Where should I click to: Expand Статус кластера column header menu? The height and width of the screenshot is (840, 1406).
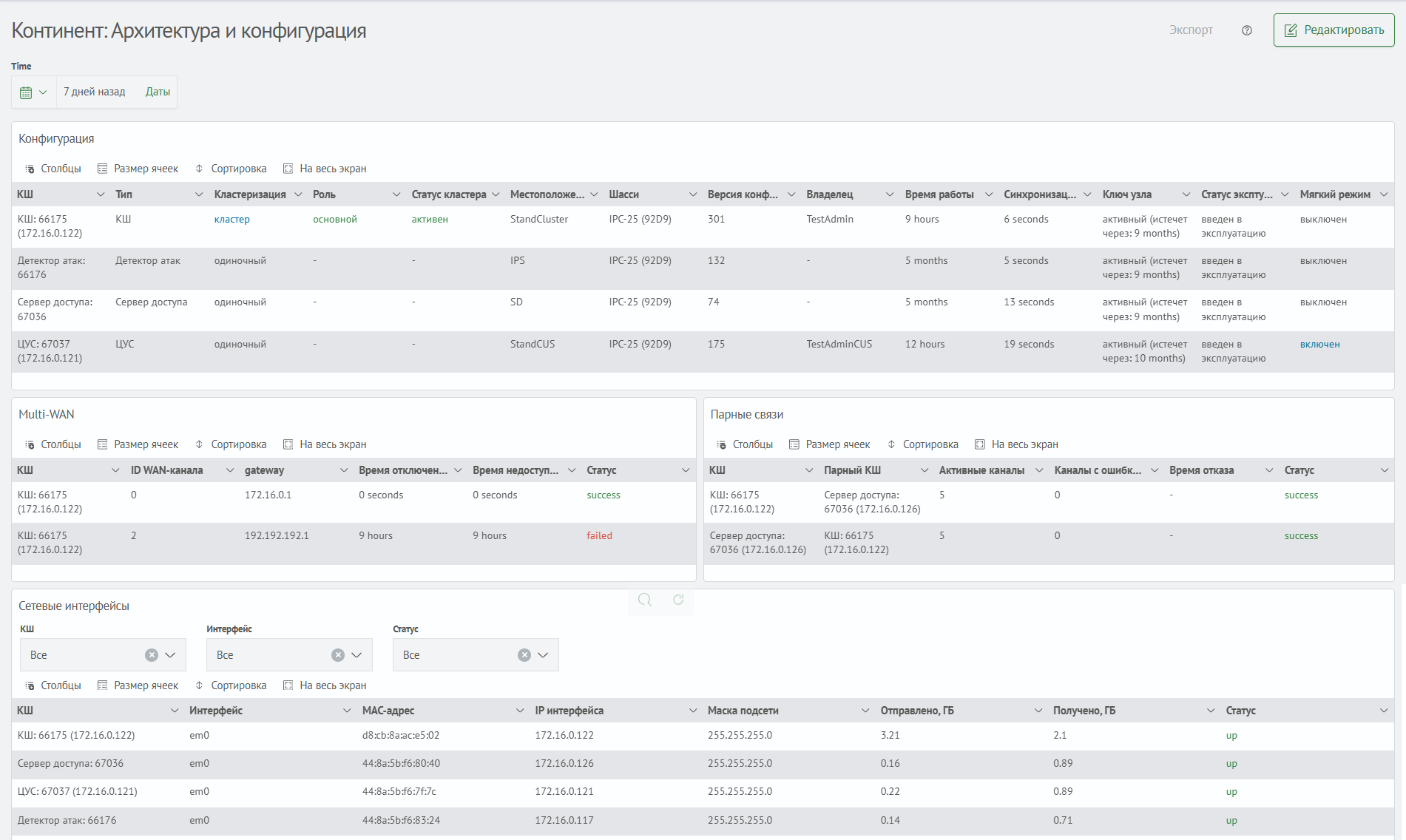496,194
